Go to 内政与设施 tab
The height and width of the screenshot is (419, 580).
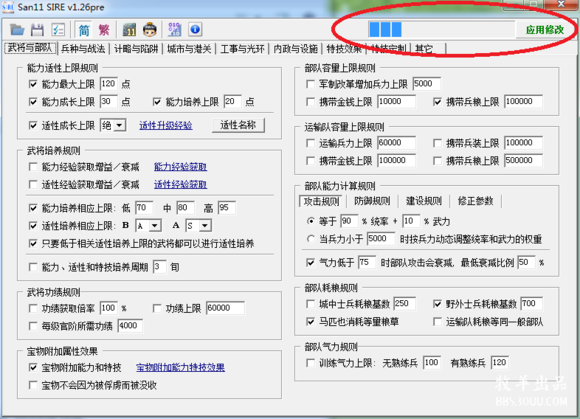coord(296,49)
